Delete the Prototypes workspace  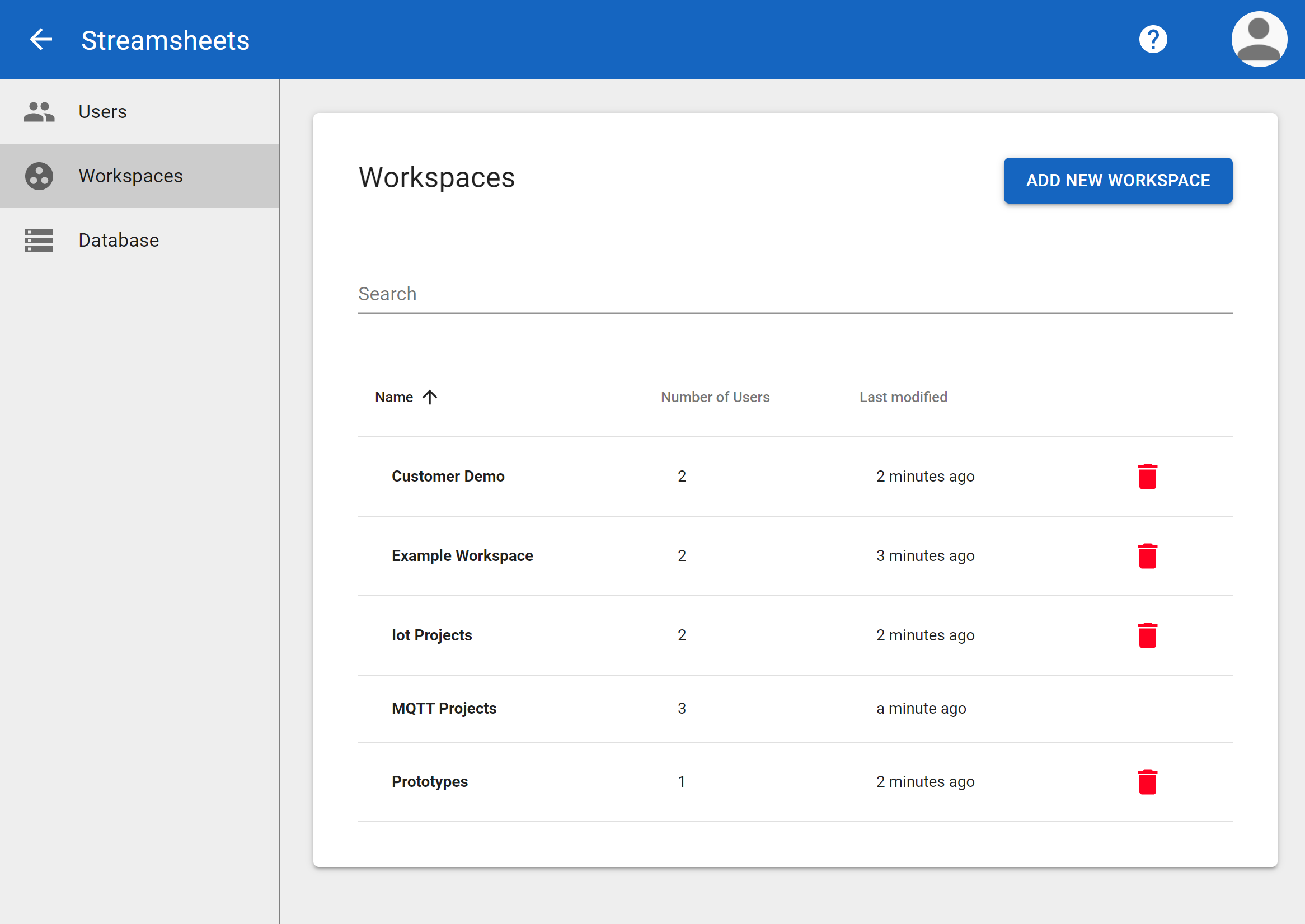(1147, 782)
